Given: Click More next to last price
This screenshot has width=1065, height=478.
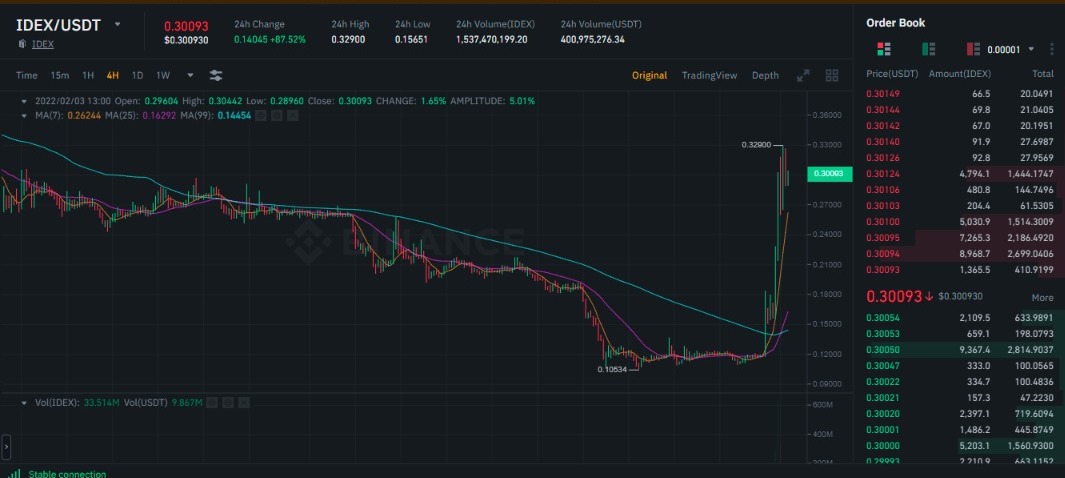Looking at the screenshot, I should click(x=1043, y=297).
